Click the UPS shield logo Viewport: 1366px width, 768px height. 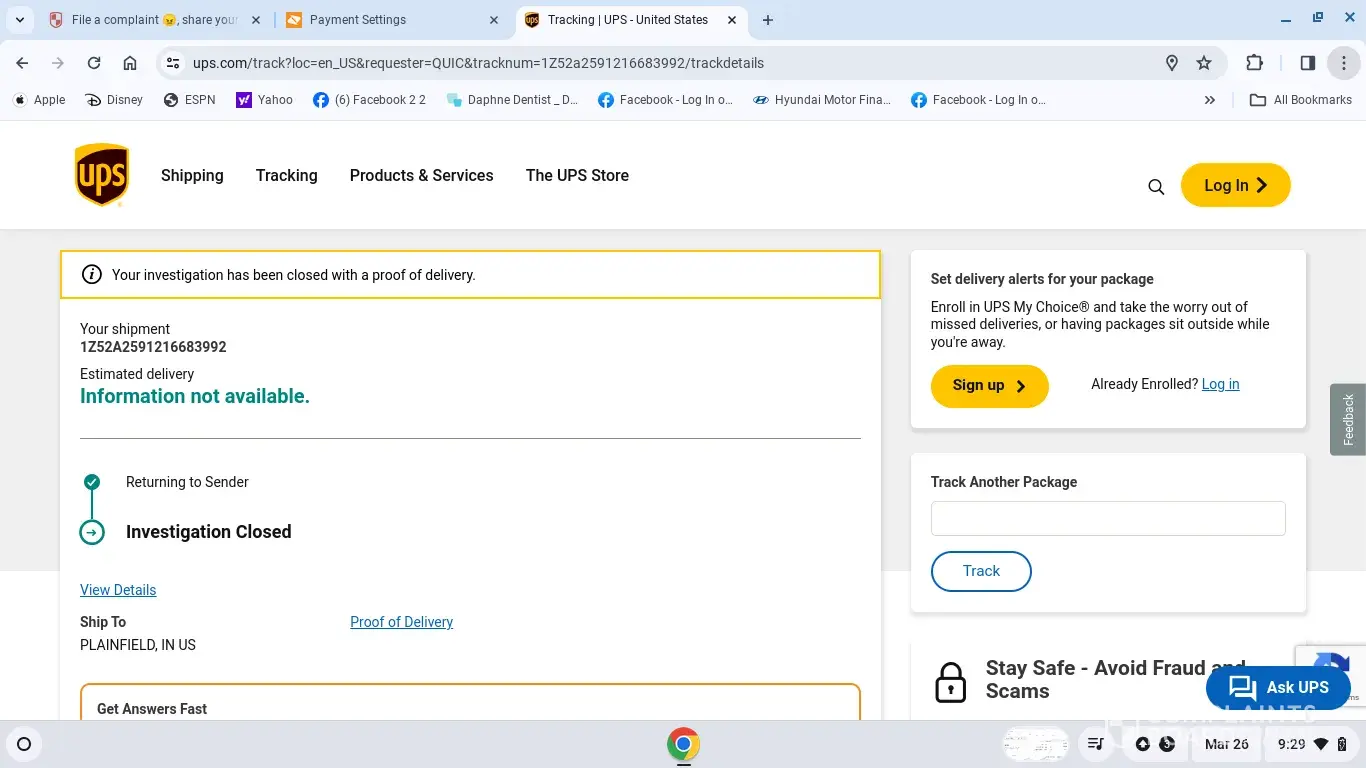pos(101,175)
